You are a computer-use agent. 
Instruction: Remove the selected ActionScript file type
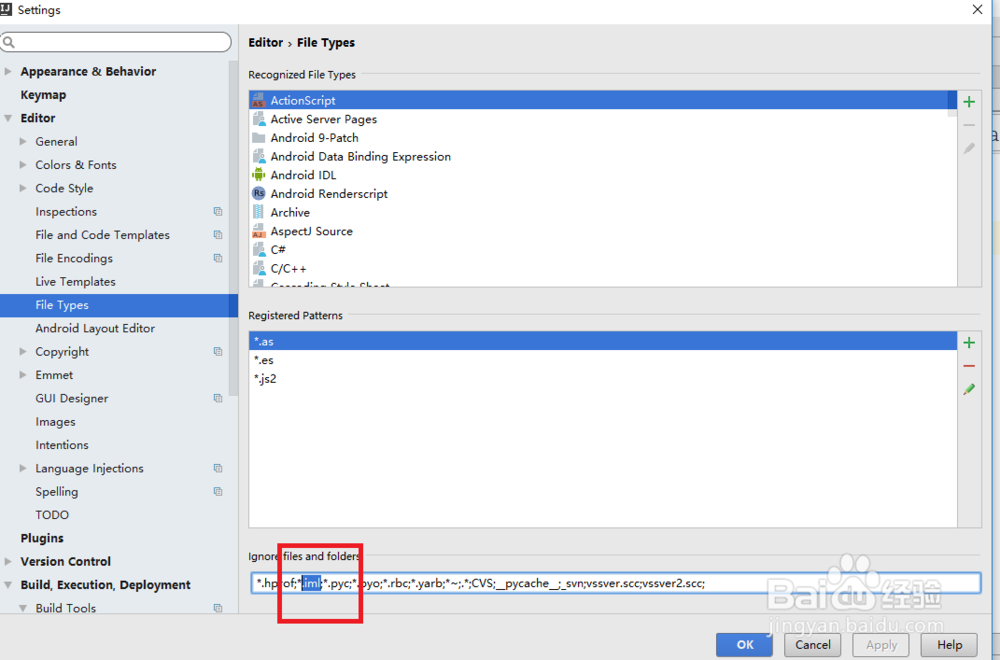click(x=968, y=124)
